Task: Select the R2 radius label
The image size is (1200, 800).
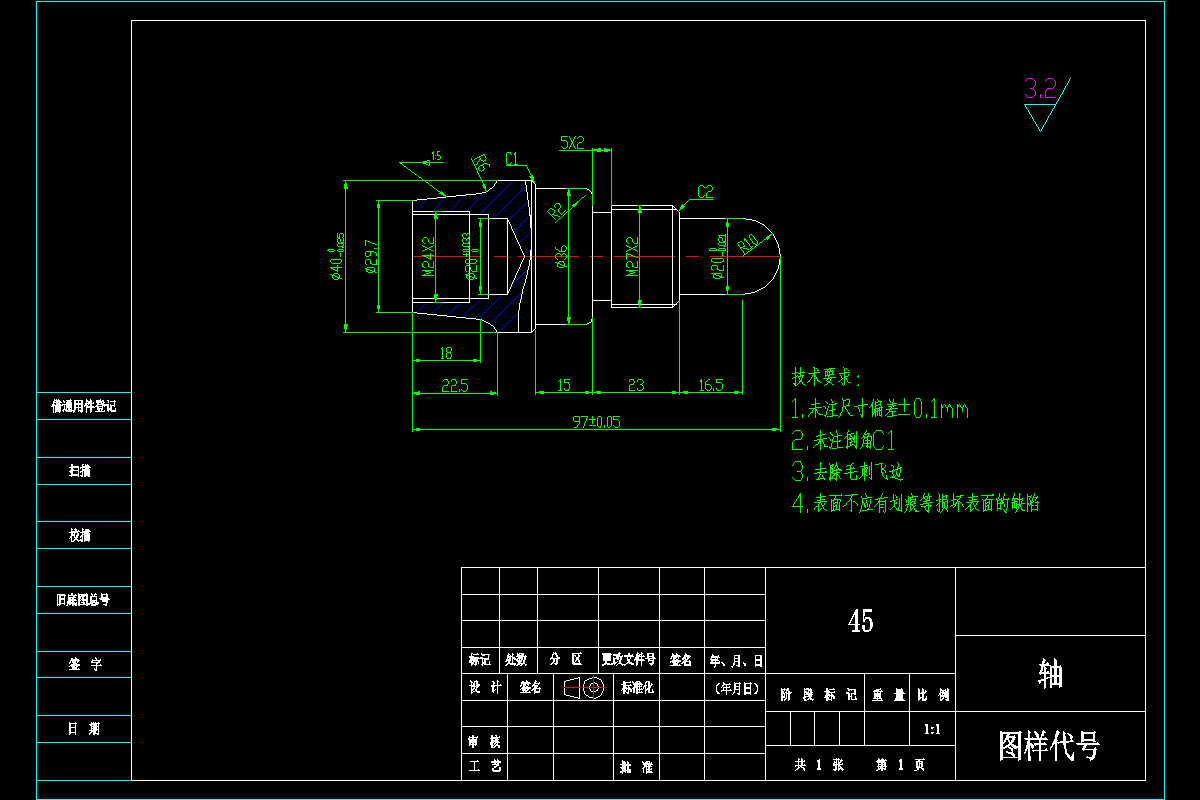Action: point(557,210)
